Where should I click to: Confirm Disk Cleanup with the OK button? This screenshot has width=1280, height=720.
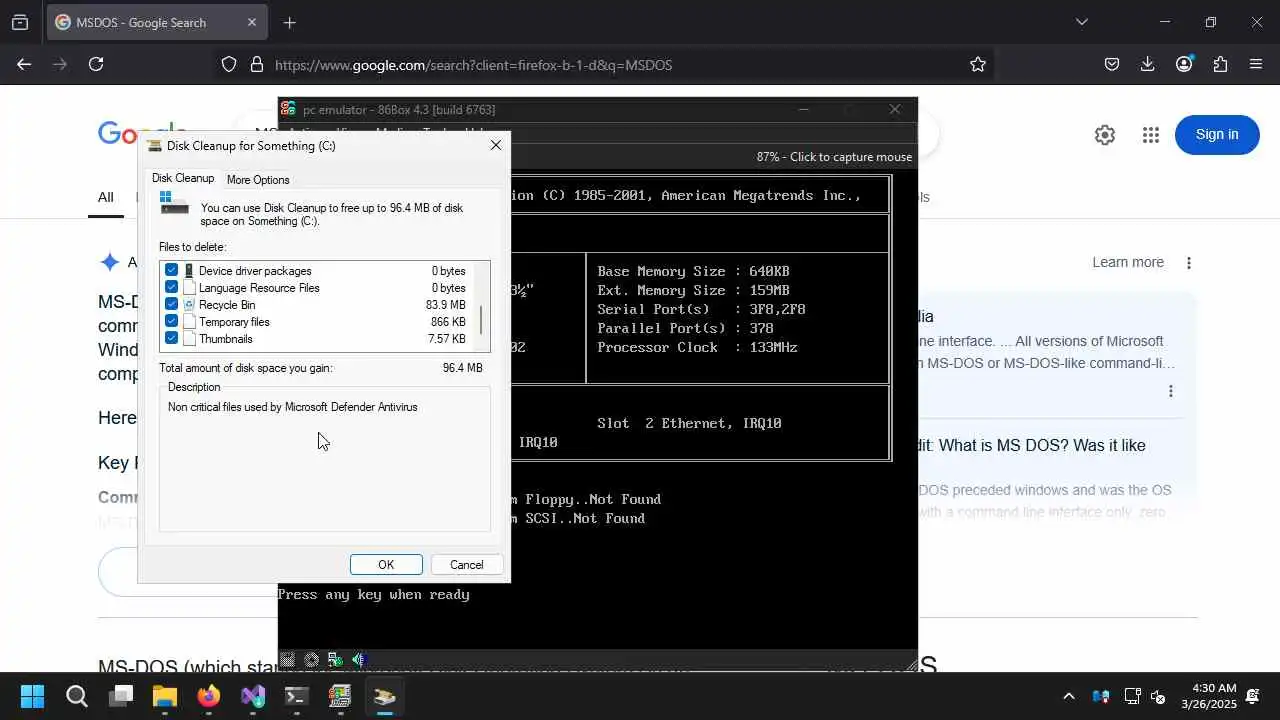click(x=386, y=565)
